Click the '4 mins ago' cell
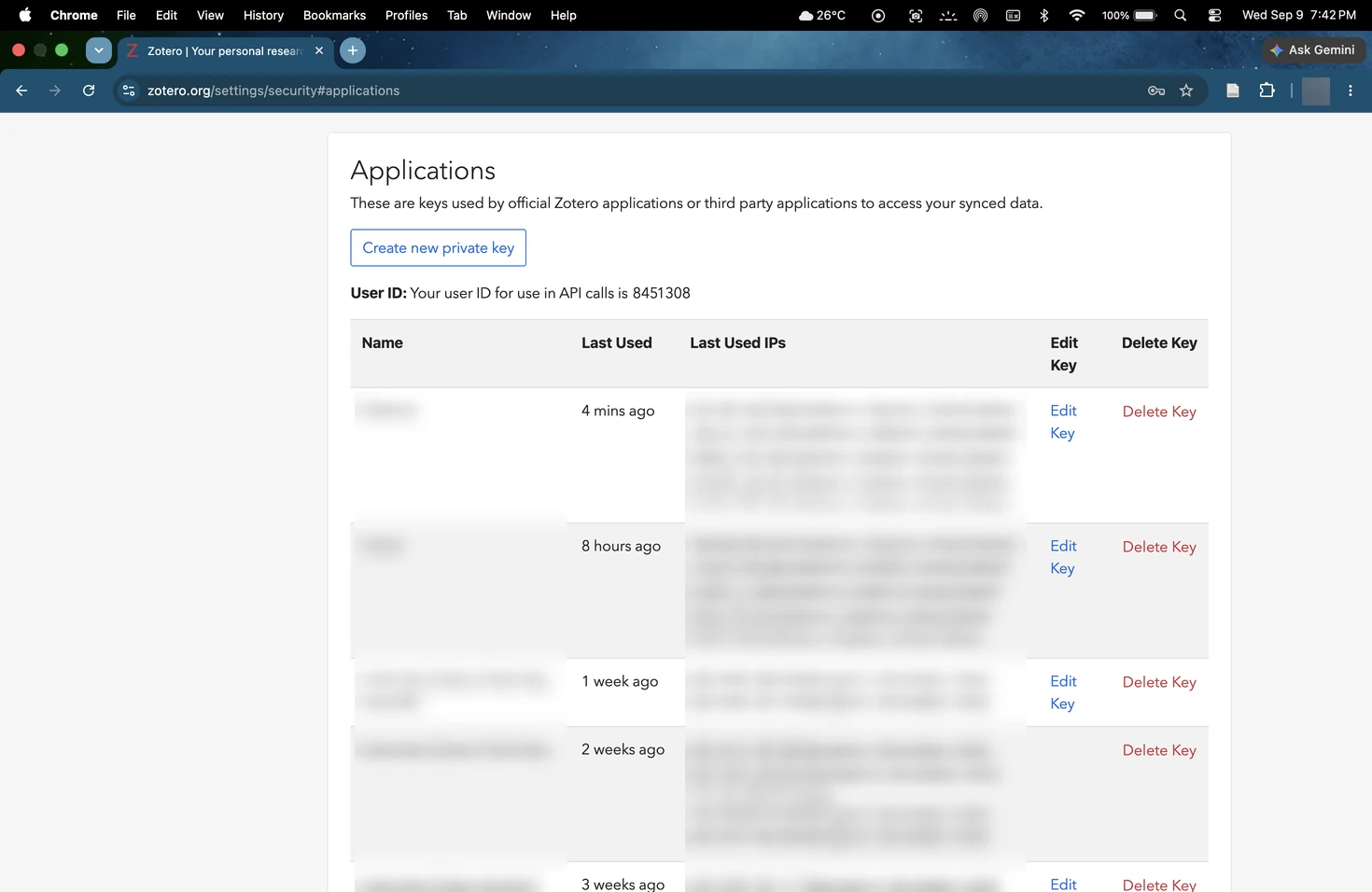The width and height of the screenshot is (1372, 892). pos(618,411)
